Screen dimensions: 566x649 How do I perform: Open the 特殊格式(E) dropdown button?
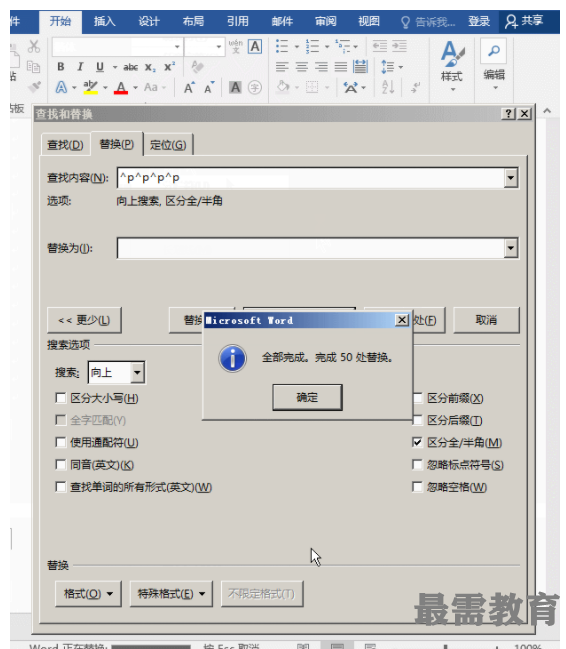(x=171, y=594)
